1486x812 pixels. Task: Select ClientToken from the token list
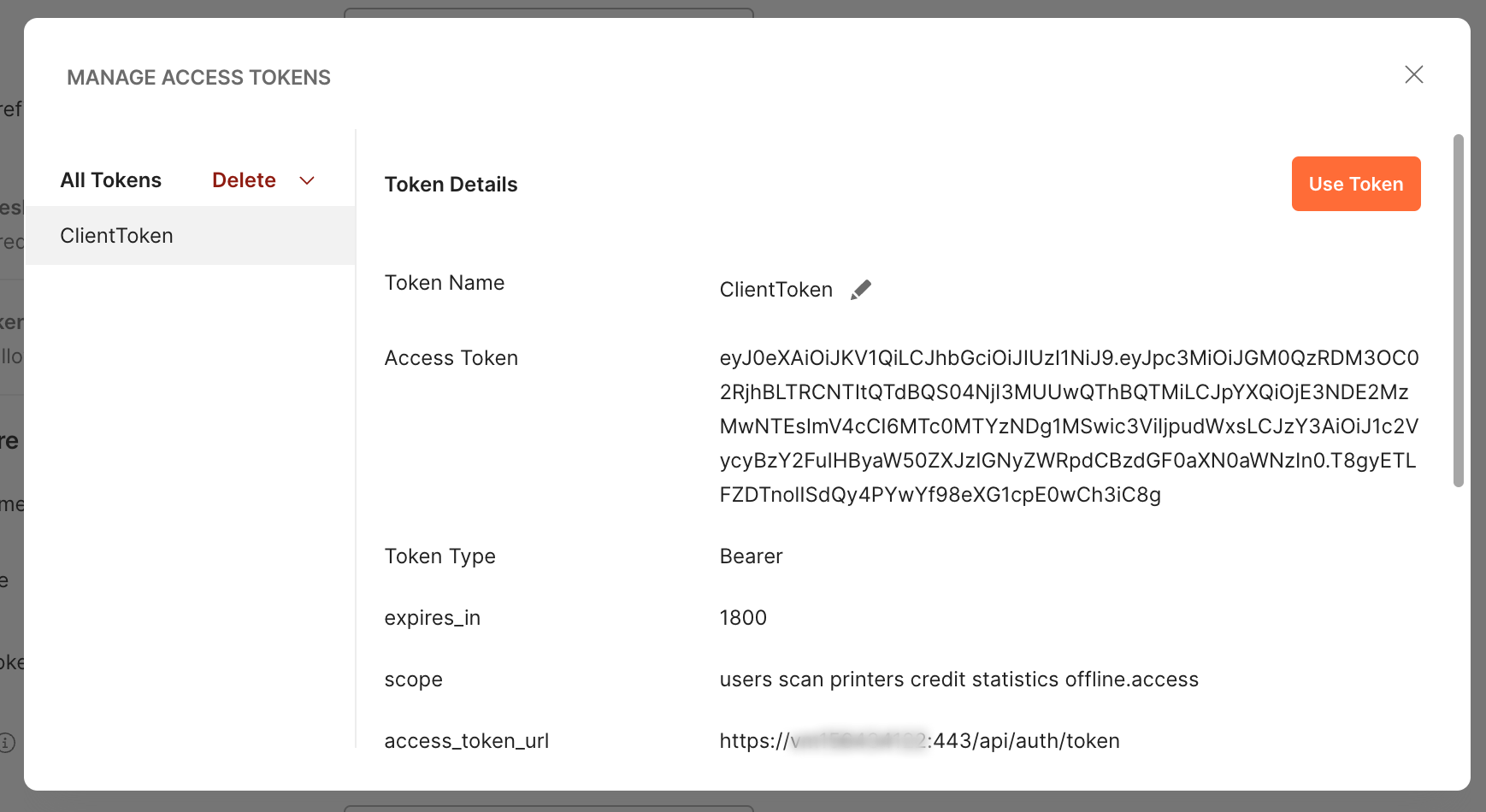tap(116, 235)
